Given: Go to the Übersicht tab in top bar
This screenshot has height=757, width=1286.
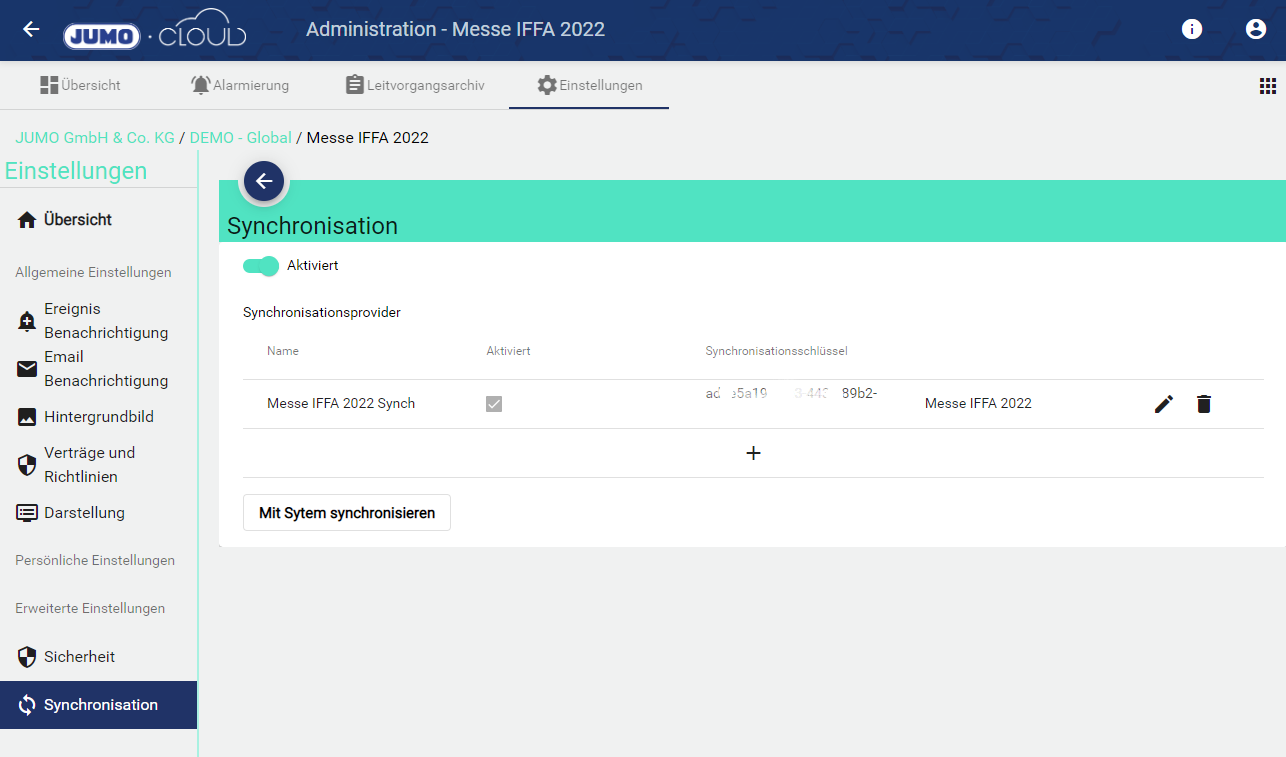Looking at the screenshot, I should (80, 85).
